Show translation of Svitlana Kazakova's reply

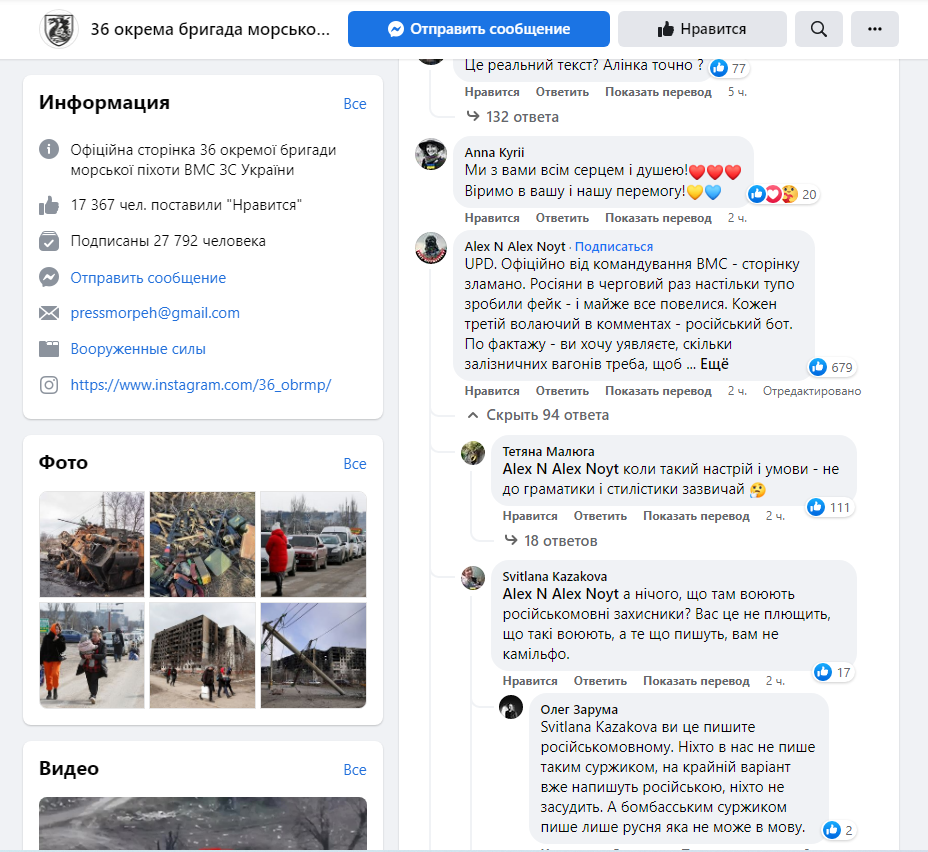[x=696, y=681]
